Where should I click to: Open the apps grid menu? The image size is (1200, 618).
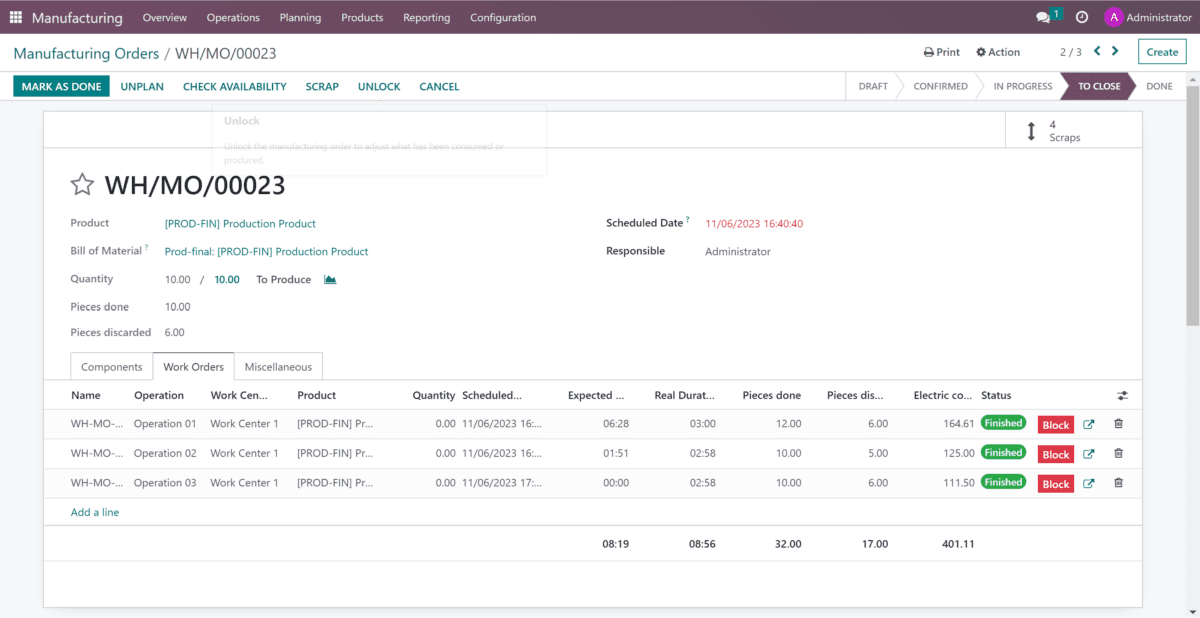15,17
